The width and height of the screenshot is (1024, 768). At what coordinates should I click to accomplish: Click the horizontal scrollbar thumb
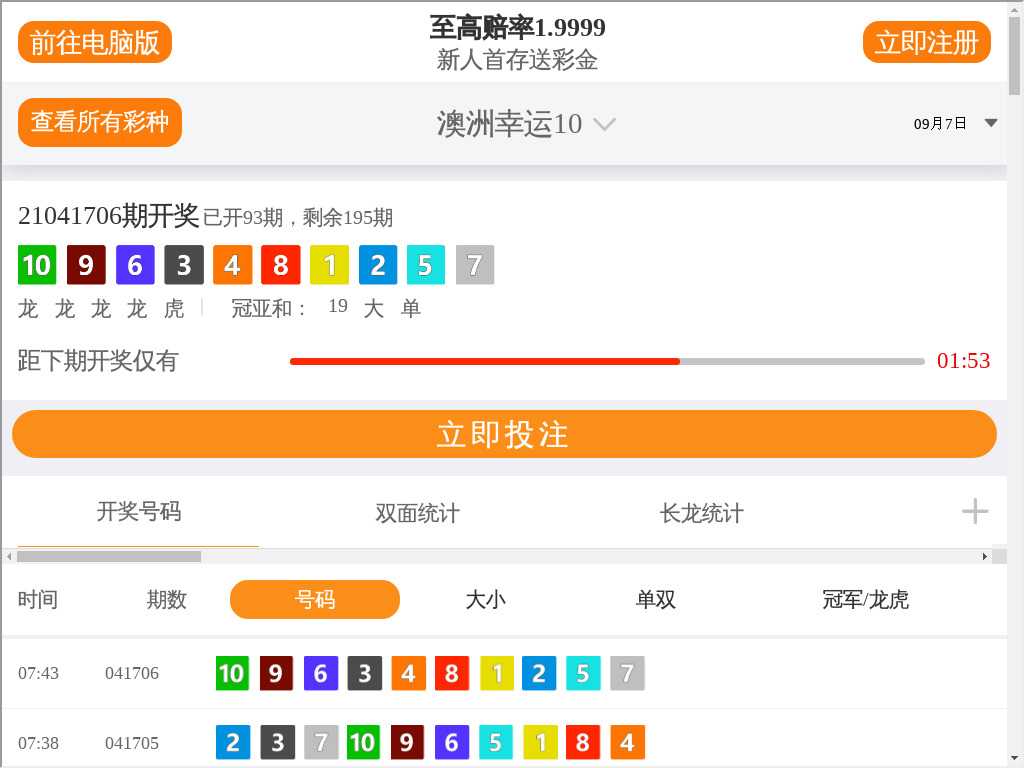tap(108, 556)
